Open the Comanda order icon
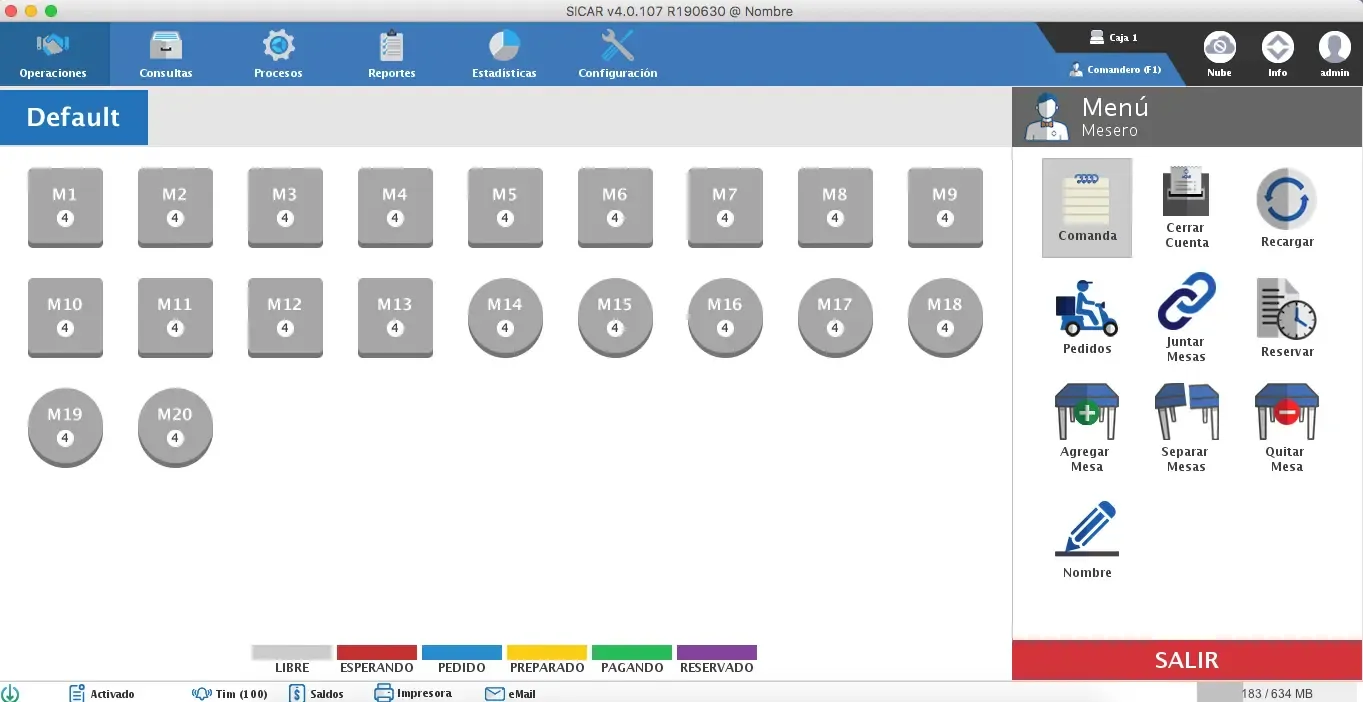Screen dimensions: 1363x702 pyautogui.click(x=1087, y=198)
